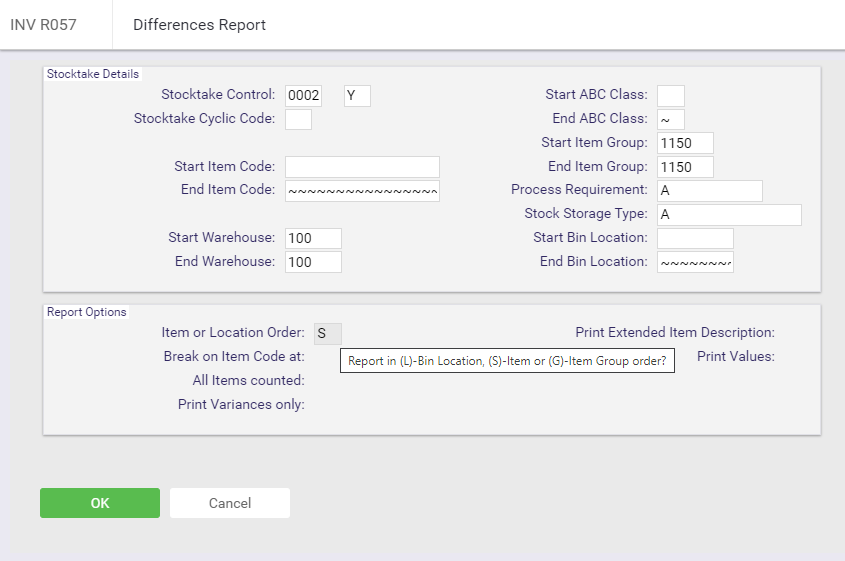Select the End Item Code field
845x561 pixels.
pos(362,191)
